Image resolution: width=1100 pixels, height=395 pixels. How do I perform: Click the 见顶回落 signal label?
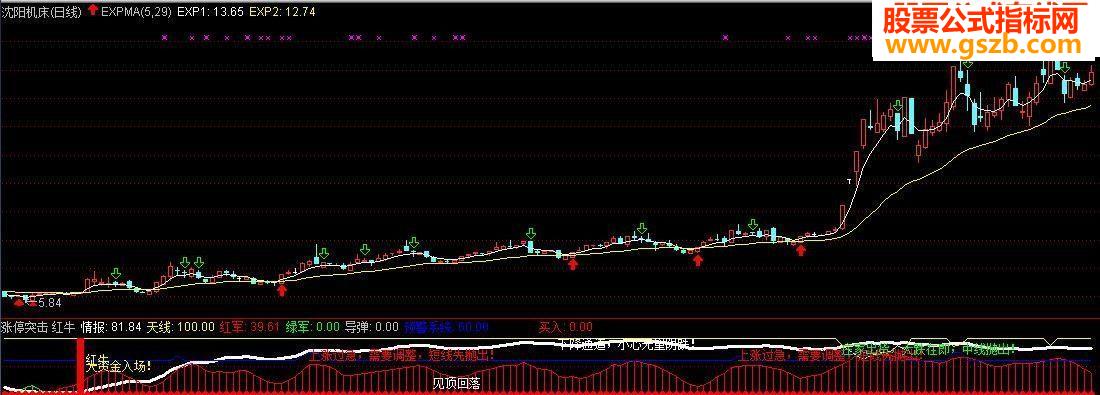456,383
